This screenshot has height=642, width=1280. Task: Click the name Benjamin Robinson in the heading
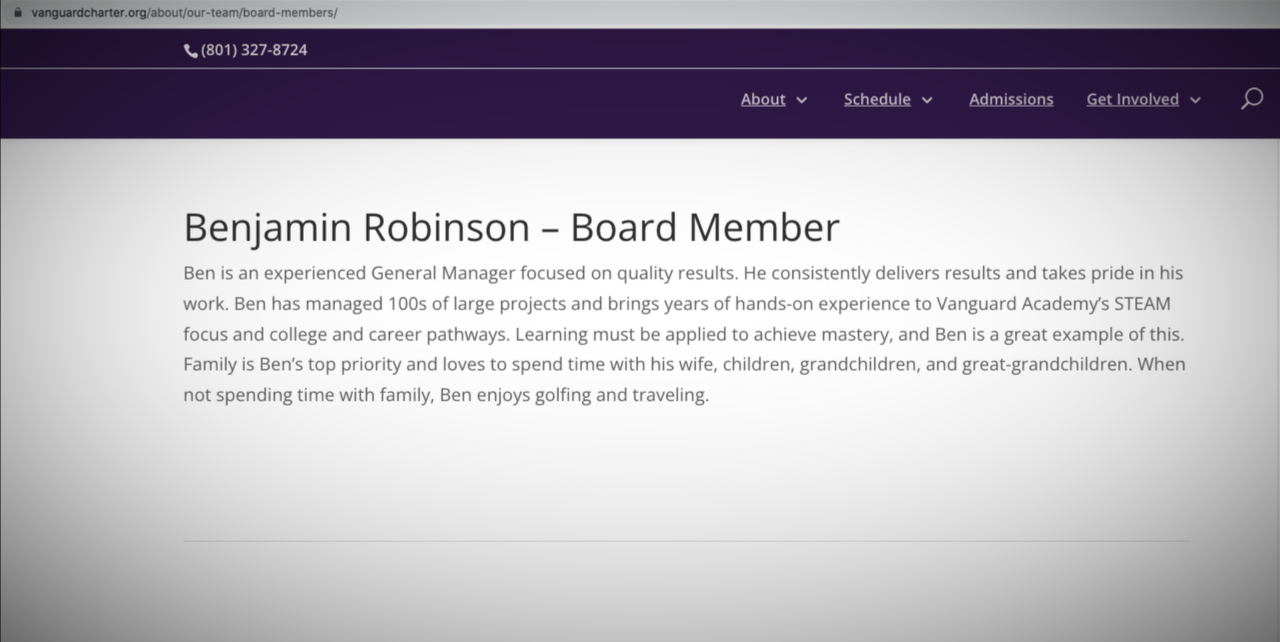356,228
